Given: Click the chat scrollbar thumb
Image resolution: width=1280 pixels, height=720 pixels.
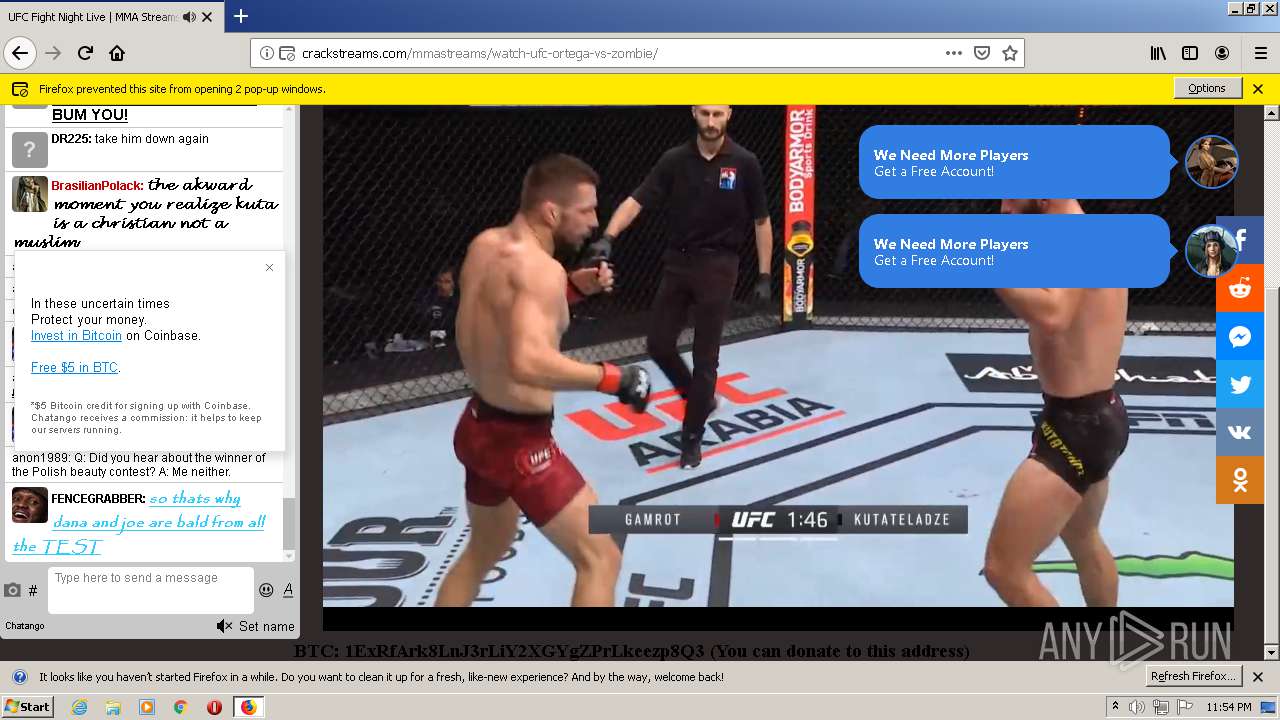Looking at the screenshot, I should tap(289, 524).
